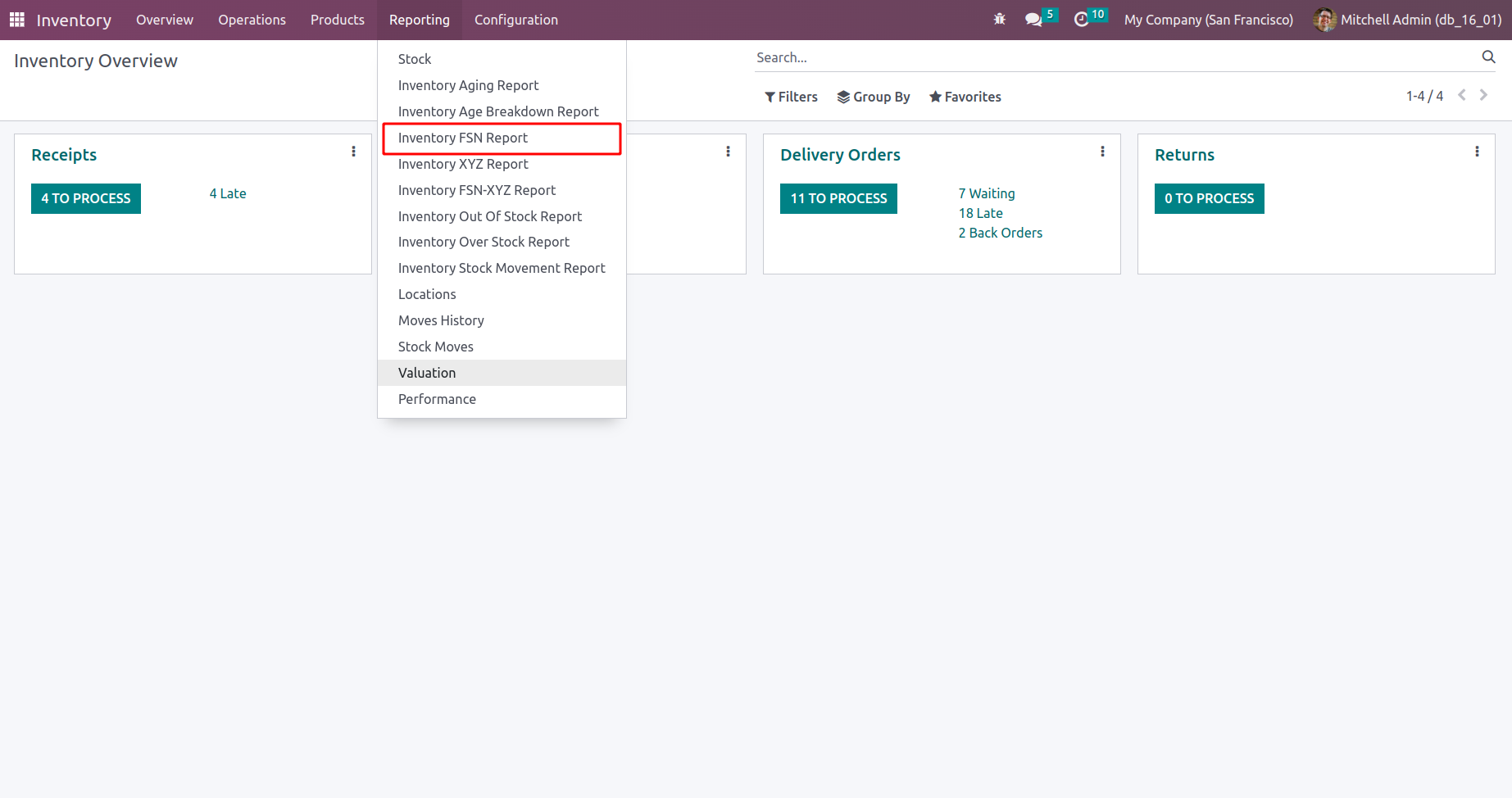Open the Configuration menu

(x=516, y=20)
